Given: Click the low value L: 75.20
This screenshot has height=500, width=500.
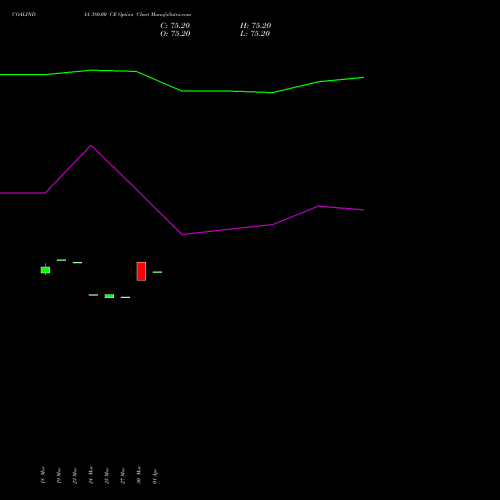Looking at the screenshot, I should pyautogui.click(x=255, y=34).
